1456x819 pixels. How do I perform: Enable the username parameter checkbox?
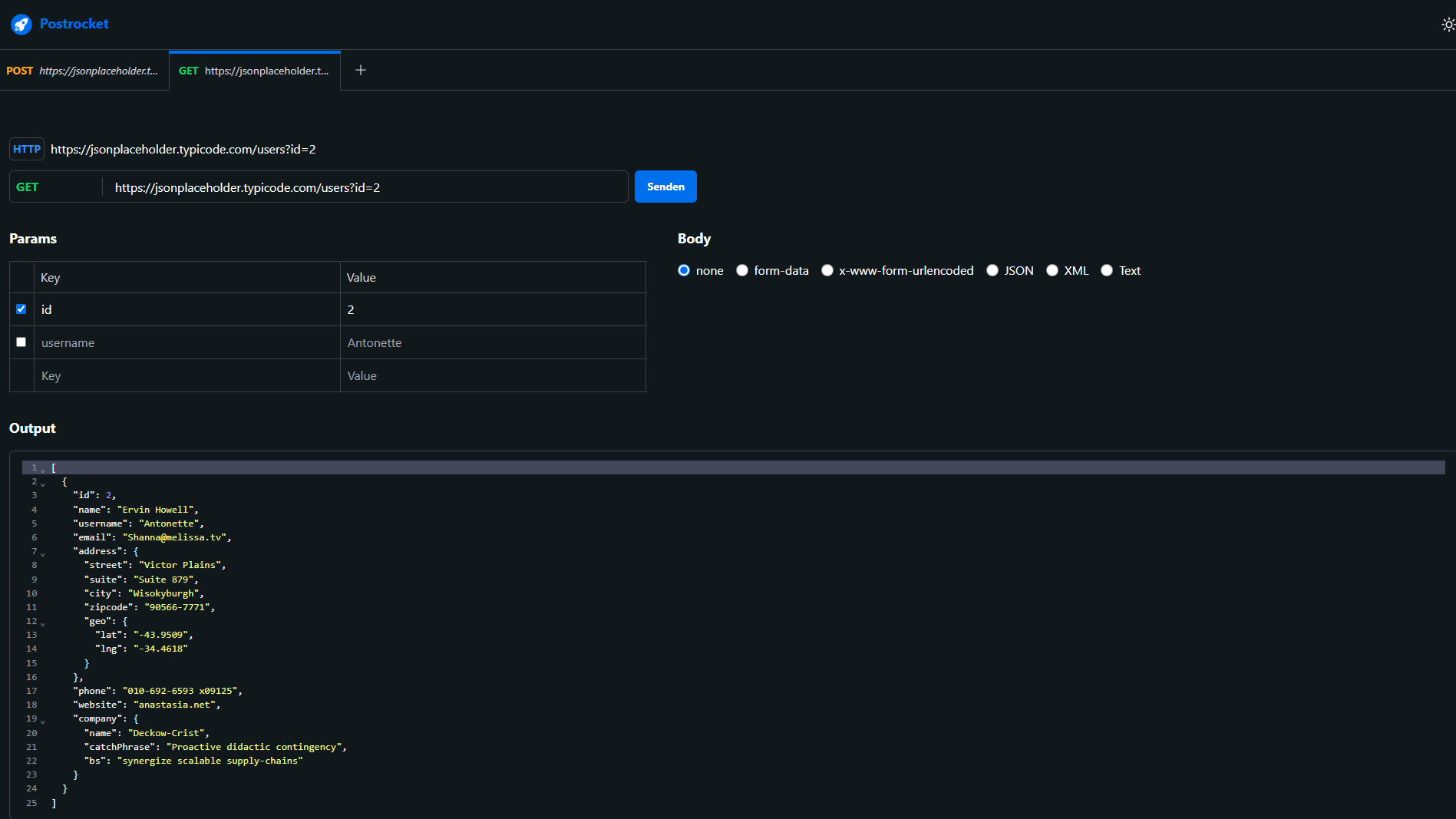tap(21, 342)
